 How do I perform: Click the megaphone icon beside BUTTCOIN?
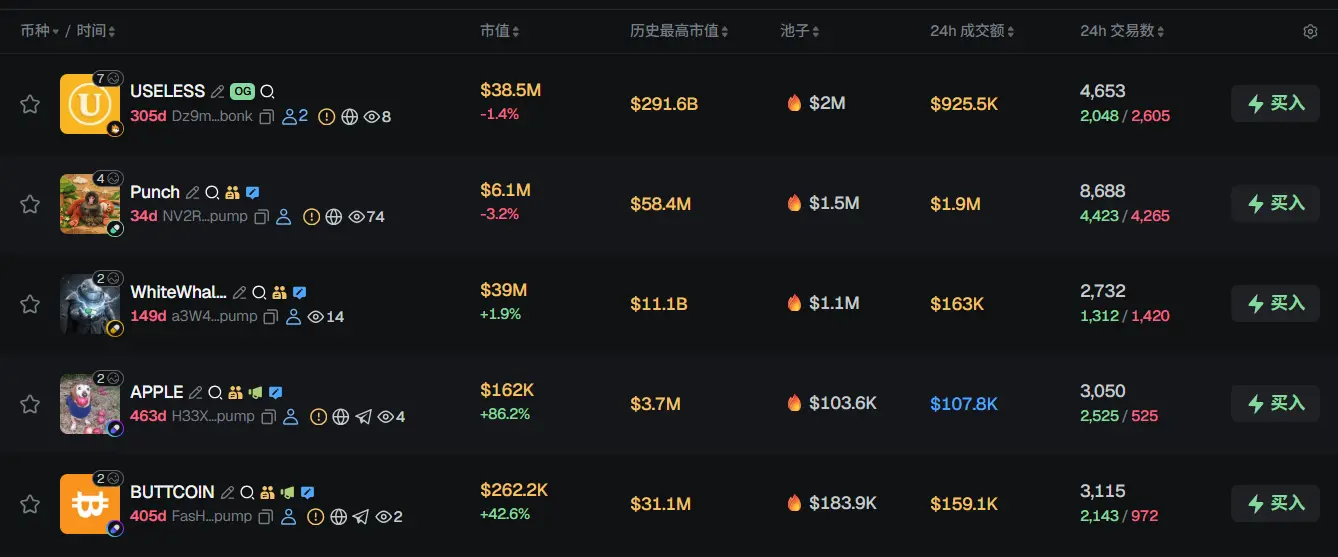coord(288,493)
